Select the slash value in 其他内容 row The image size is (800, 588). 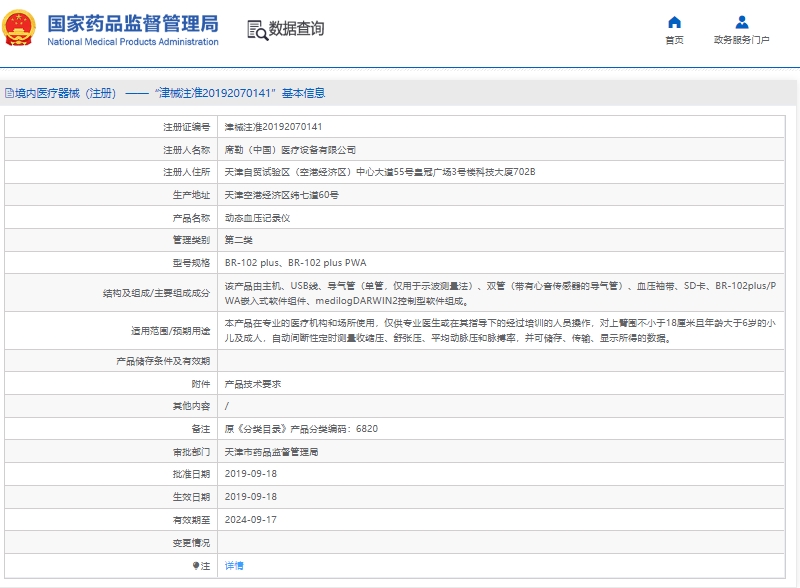227,406
